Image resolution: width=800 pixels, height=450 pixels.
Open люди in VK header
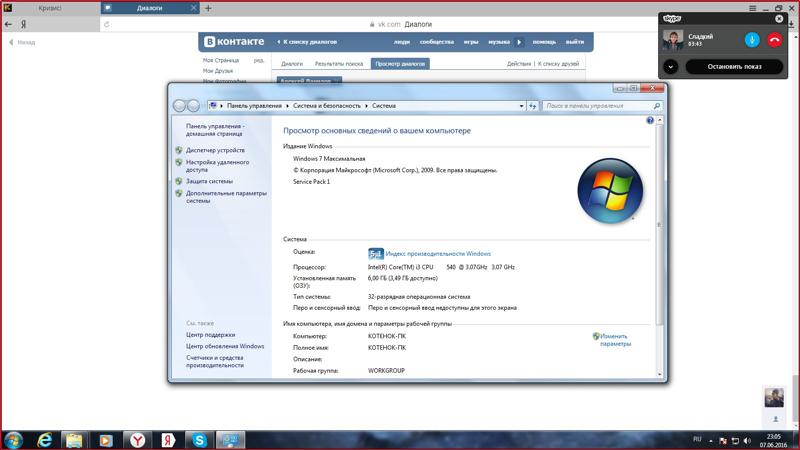click(x=402, y=42)
